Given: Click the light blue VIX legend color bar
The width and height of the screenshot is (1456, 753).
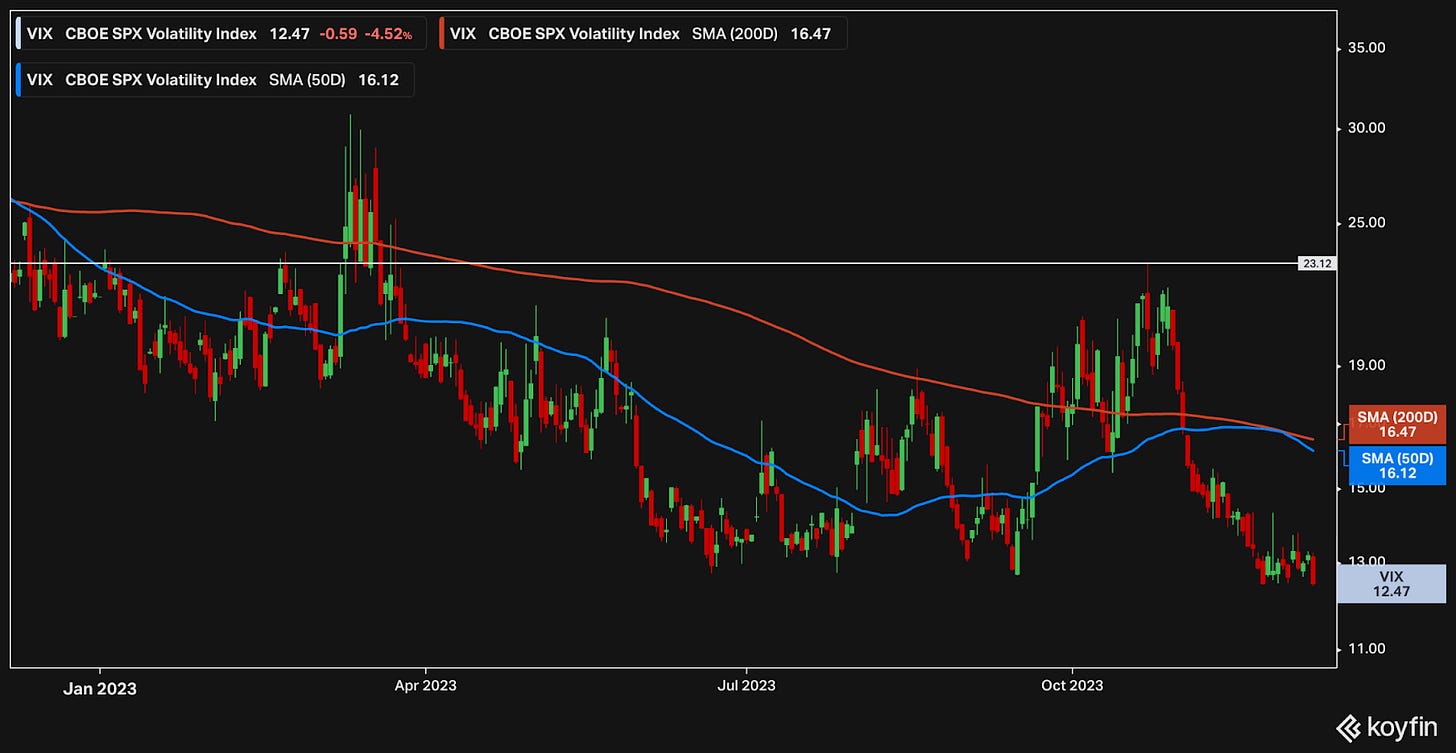Looking at the screenshot, I should click(20, 33).
